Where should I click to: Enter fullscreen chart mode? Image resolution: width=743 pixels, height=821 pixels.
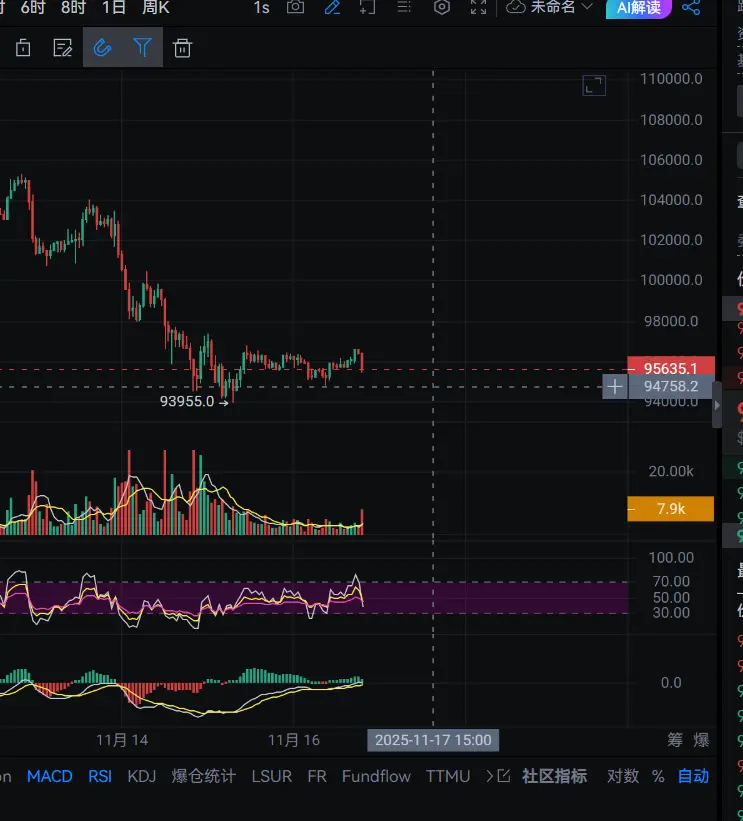tap(478, 7)
